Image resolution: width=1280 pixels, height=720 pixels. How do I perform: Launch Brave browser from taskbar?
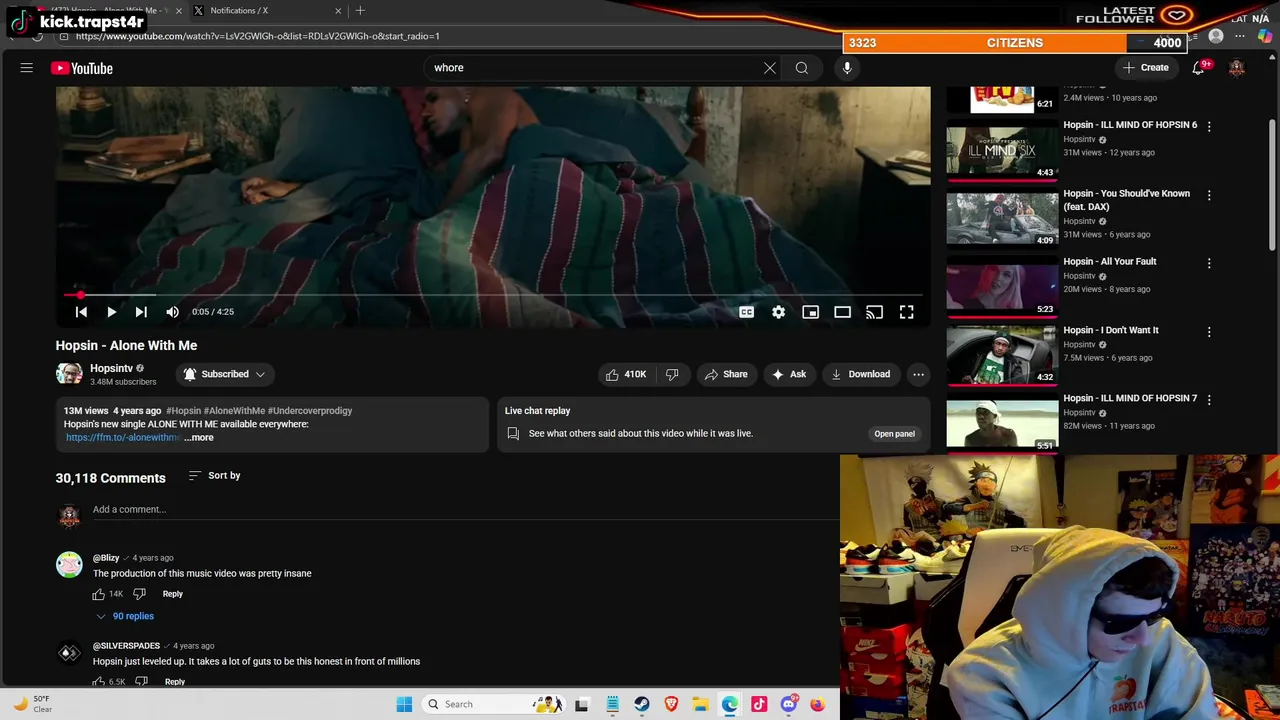(671, 704)
